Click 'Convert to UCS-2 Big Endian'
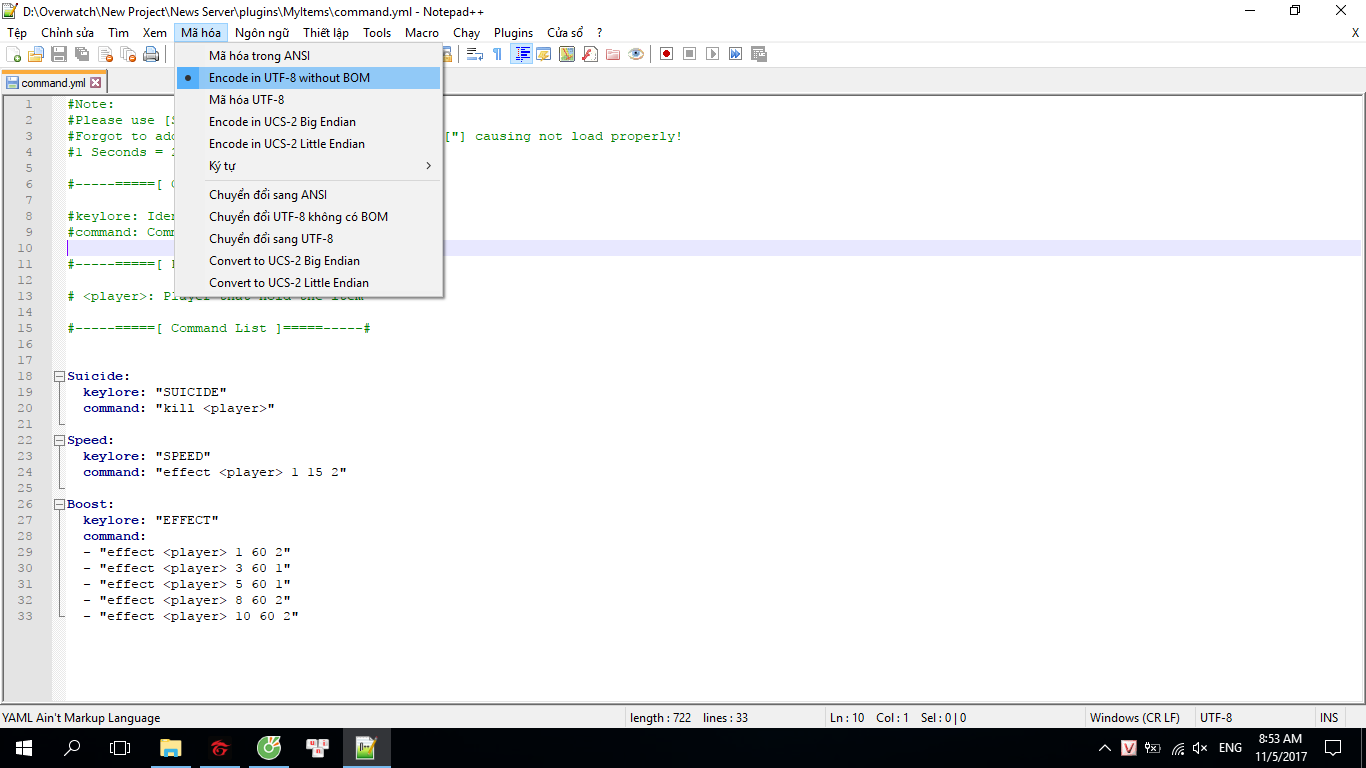 [x=308, y=261]
